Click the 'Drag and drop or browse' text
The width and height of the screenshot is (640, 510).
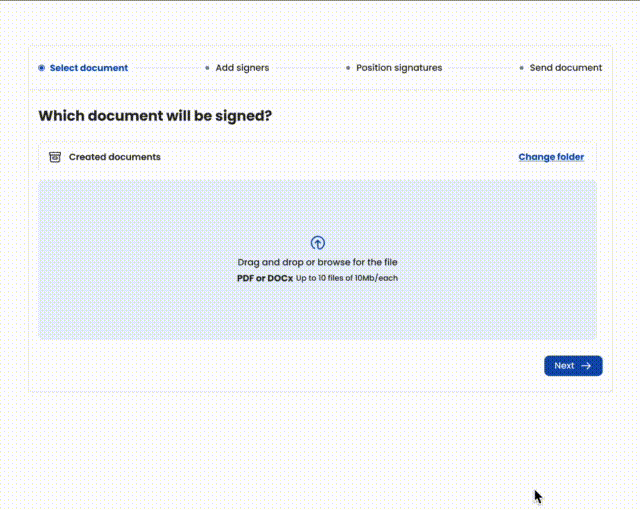point(317,262)
